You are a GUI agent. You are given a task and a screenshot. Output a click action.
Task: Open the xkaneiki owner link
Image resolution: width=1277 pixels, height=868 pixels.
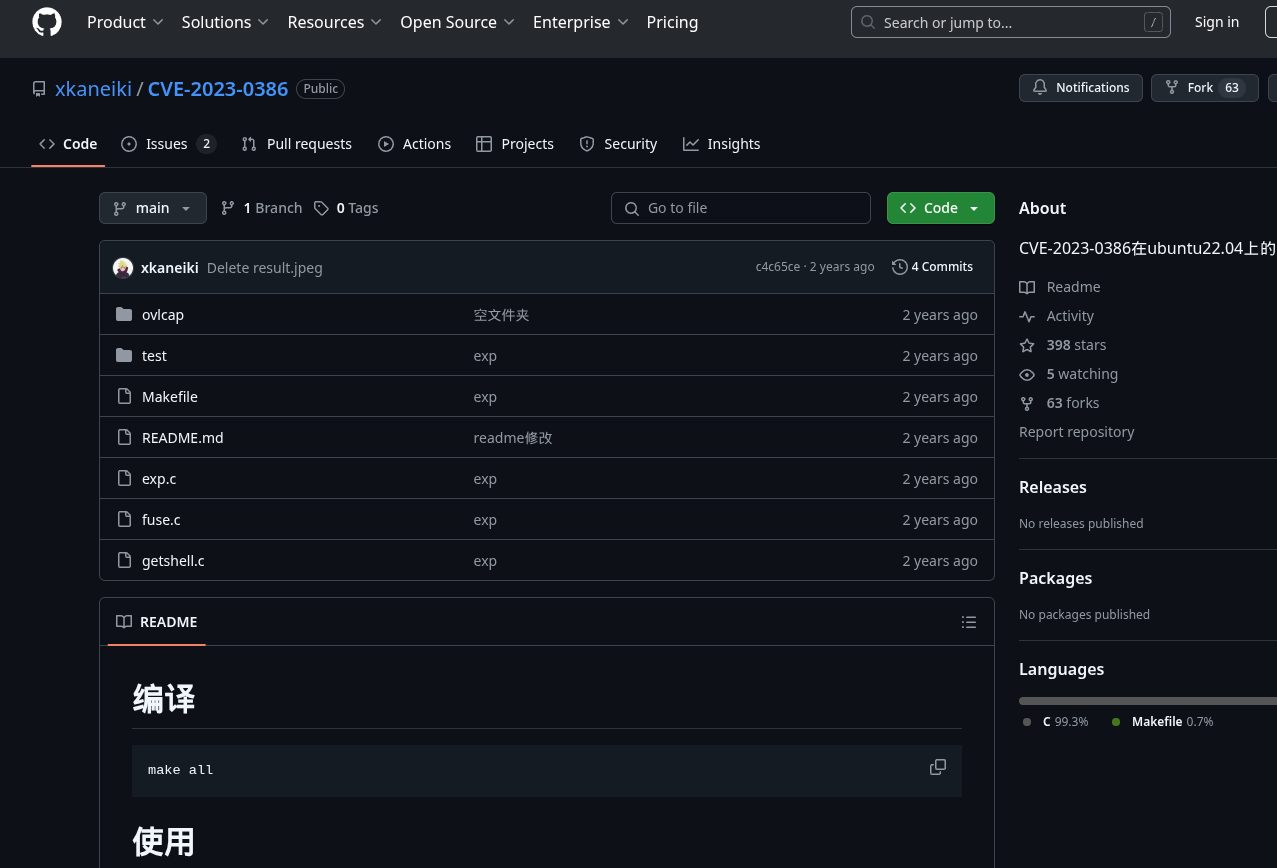coord(93,89)
